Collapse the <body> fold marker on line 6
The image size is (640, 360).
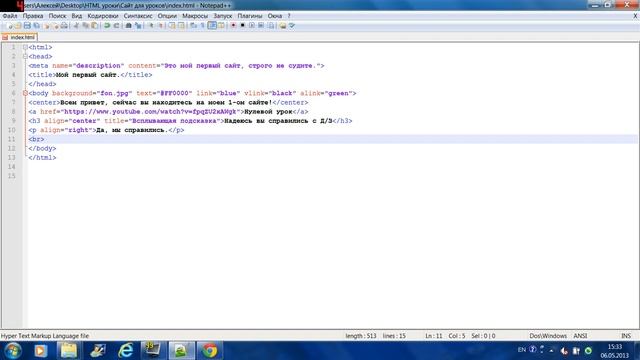(25, 93)
